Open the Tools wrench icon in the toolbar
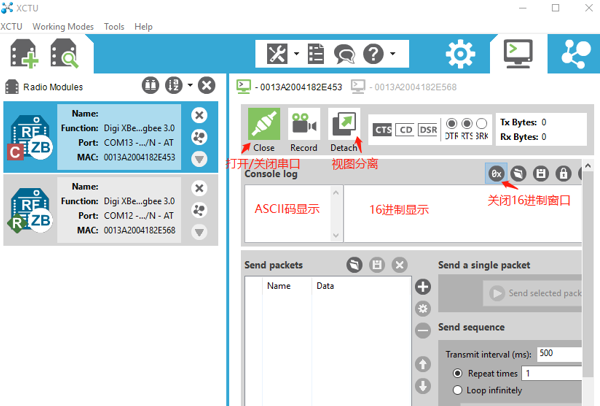Image resolution: width=600 pixels, height=406 pixels. (x=277, y=54)
